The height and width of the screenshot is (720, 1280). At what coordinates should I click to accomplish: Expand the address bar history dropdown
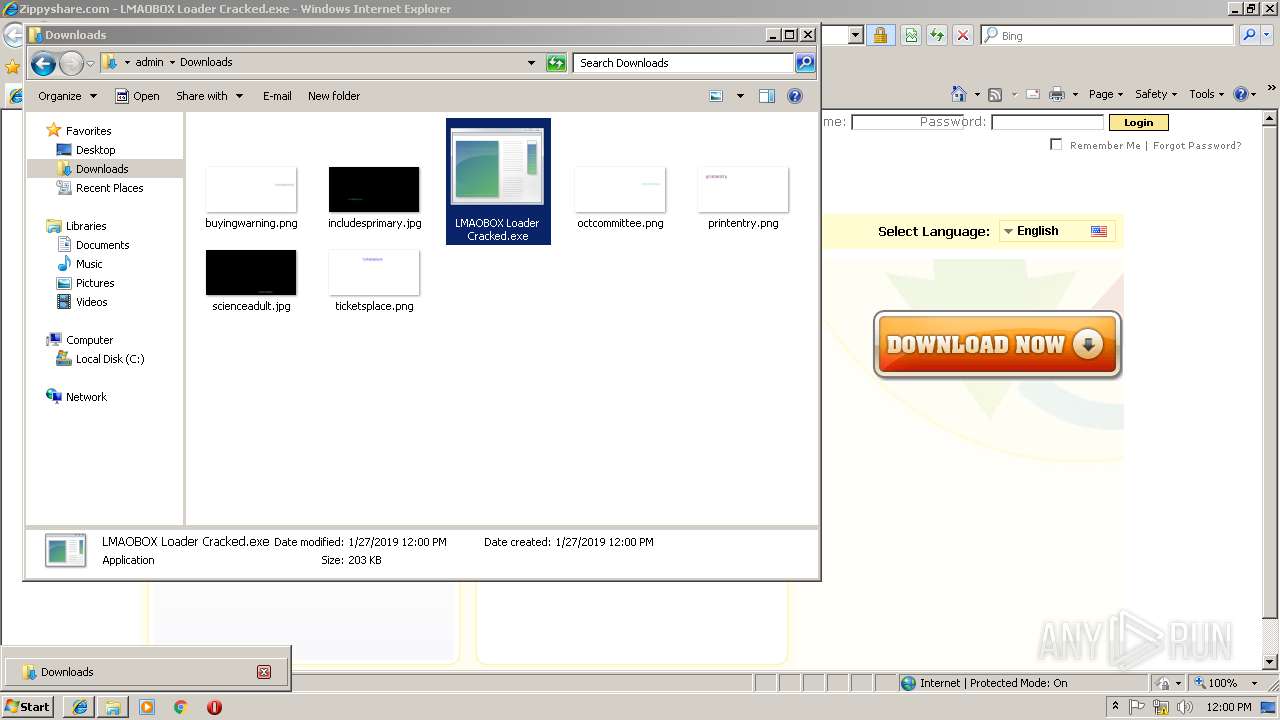[531, 63]
